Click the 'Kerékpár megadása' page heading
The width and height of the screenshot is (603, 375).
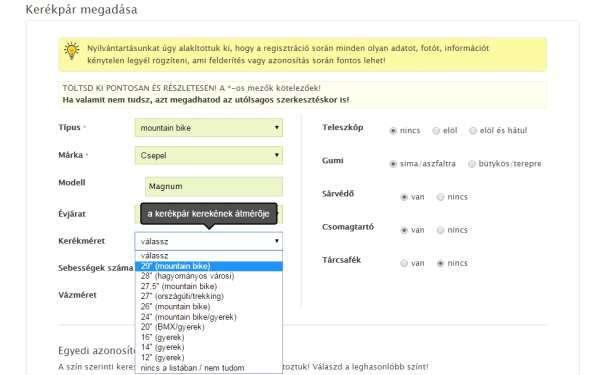point(81,10)
